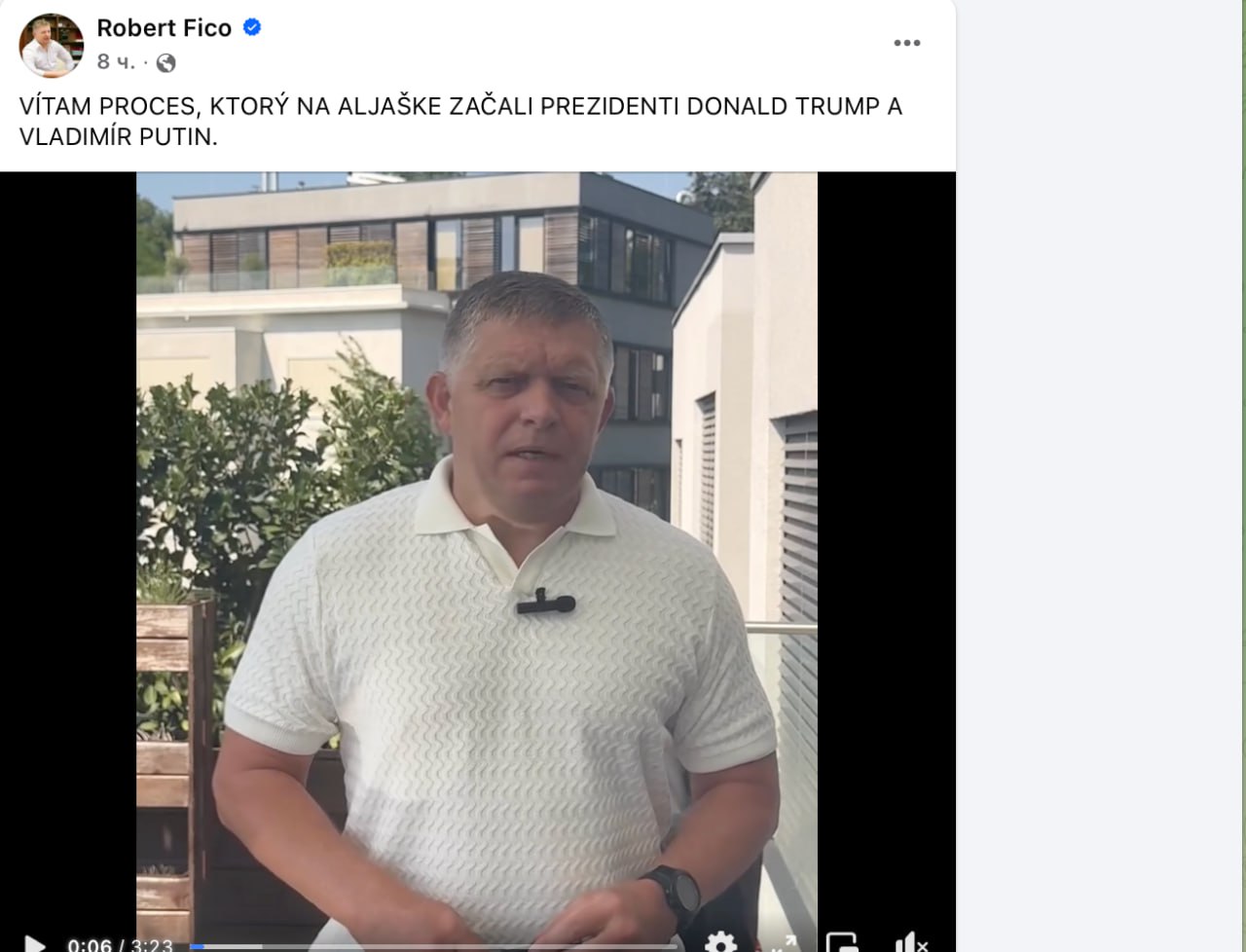Click the blue verified badge
This screenshot has width=1246, height=952.
pos(252,27)
